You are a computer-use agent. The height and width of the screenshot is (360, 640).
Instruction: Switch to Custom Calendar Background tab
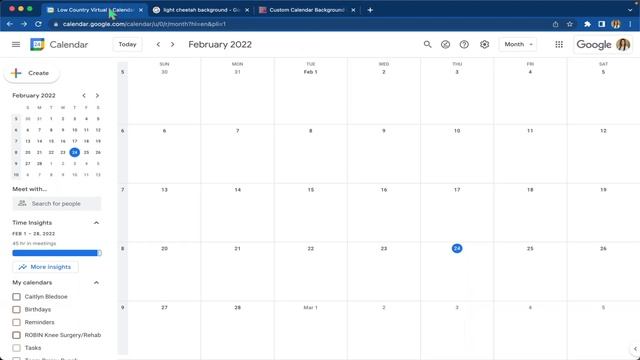point(307,10)
